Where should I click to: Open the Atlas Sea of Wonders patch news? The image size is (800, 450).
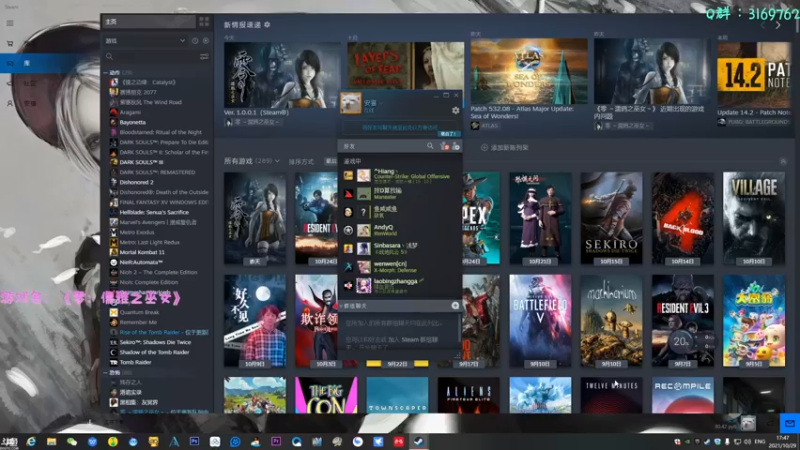click(529, 71)
